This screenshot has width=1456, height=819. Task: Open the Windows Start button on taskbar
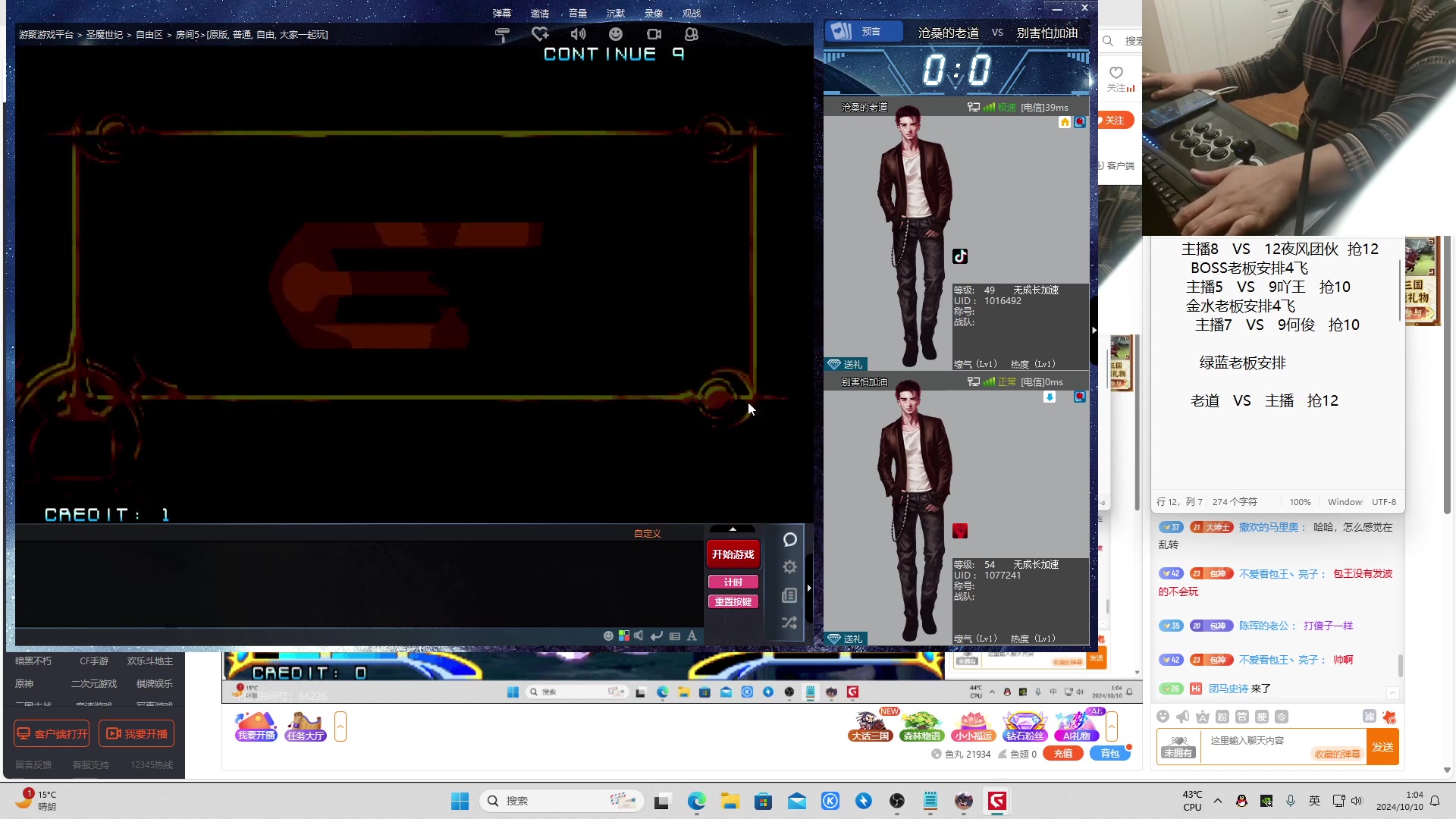click(x=460, y=801)
